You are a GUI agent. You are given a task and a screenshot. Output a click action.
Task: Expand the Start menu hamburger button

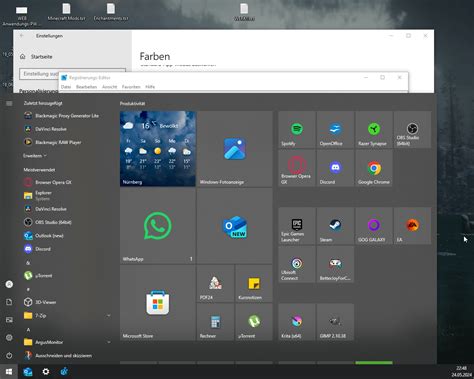coord(9,104)
